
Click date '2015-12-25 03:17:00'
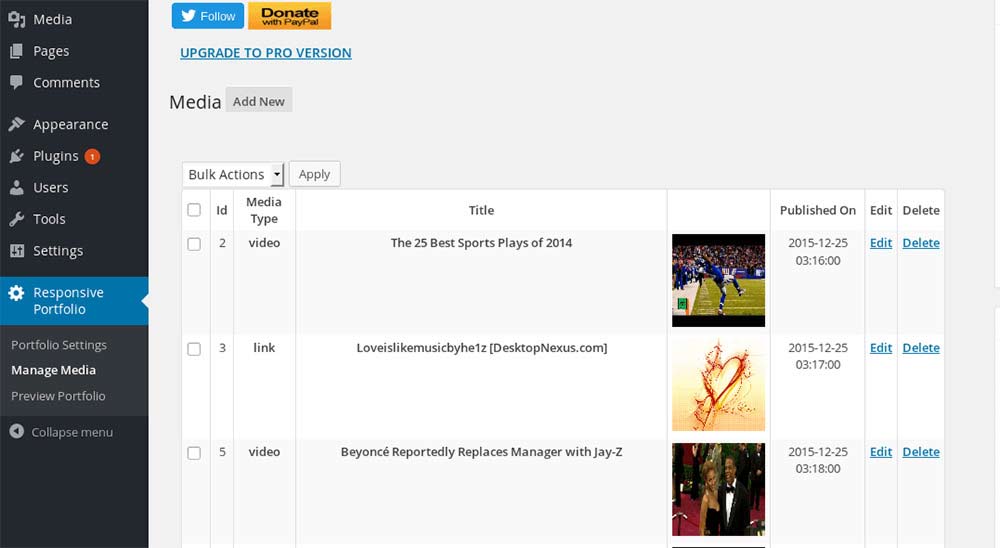pos(818,356)
